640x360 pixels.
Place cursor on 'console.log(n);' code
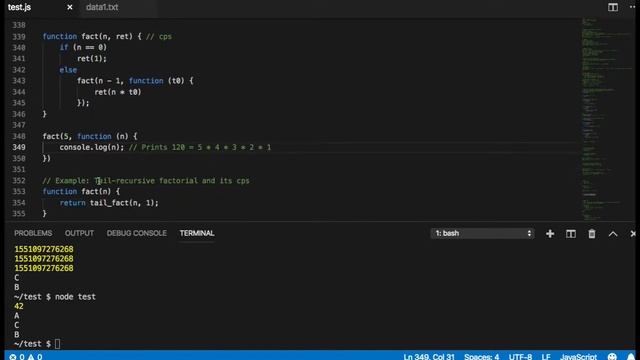[92, 147]
